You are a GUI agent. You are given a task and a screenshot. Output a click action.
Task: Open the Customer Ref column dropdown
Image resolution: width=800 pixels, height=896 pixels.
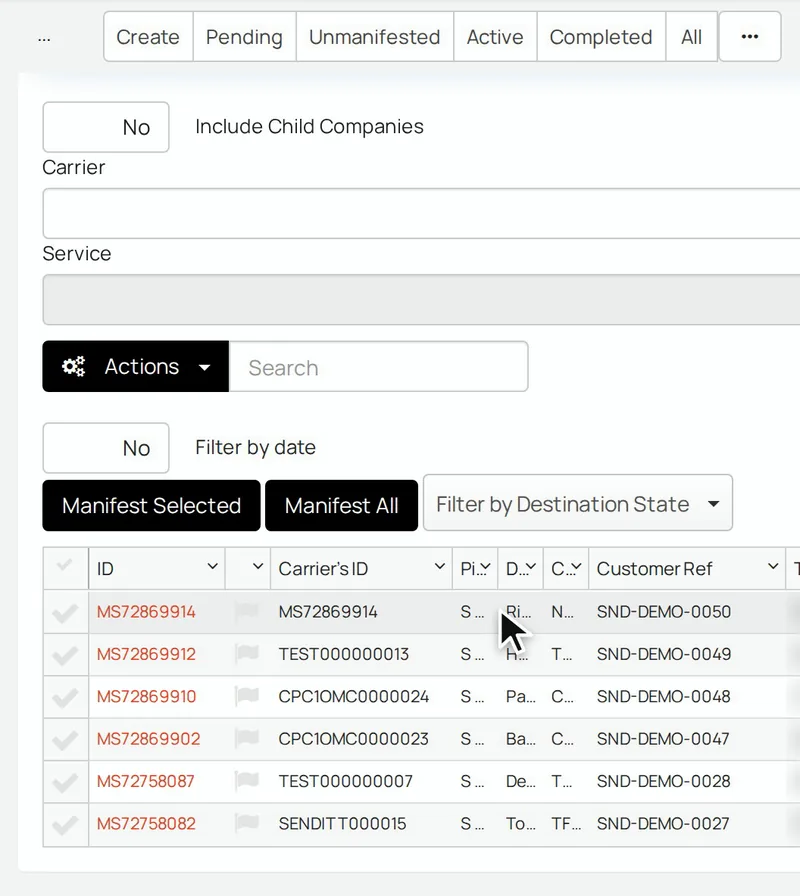tap(773, 566)
